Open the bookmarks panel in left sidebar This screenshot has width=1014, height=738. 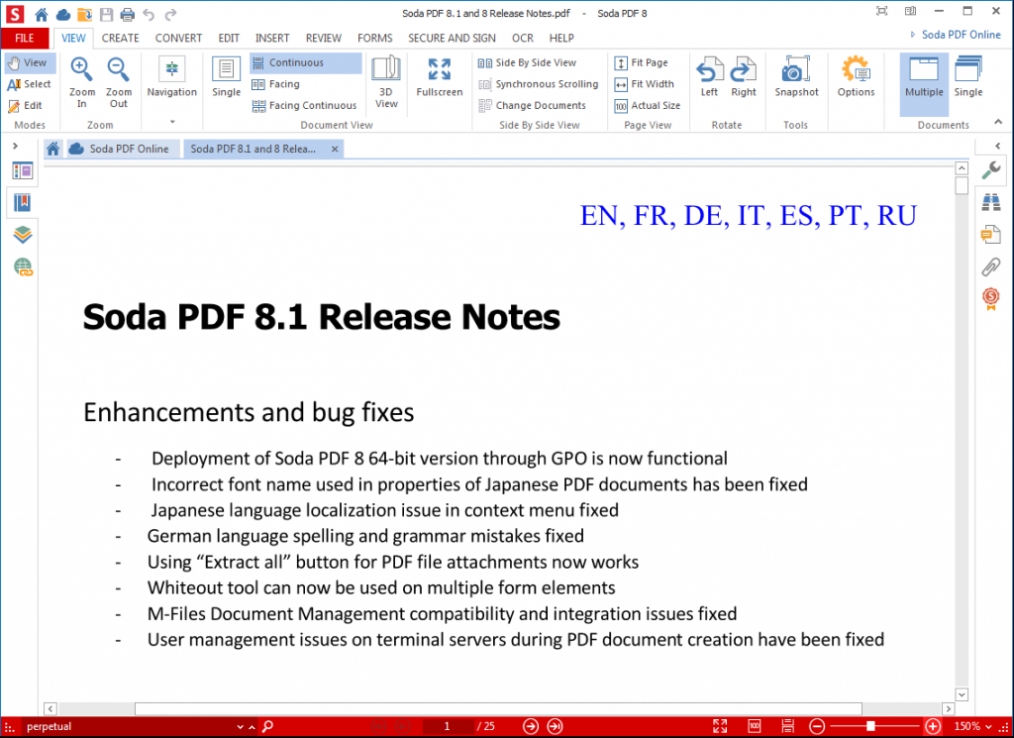(x=22, y=203)
